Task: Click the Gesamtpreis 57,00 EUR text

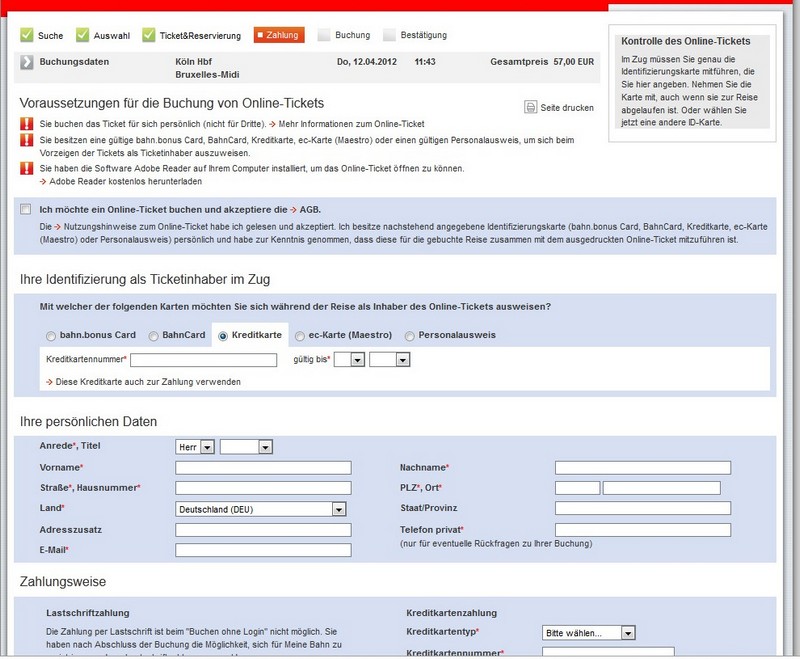Action: [542, 62]
